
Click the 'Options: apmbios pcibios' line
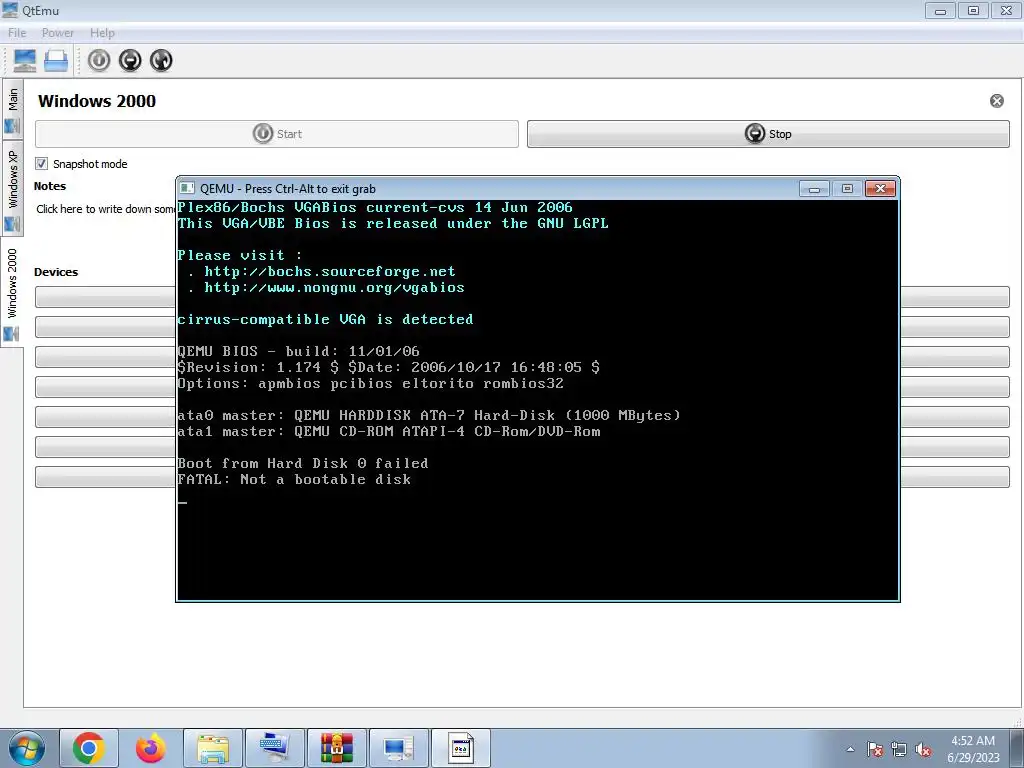[x=370, y=383]
